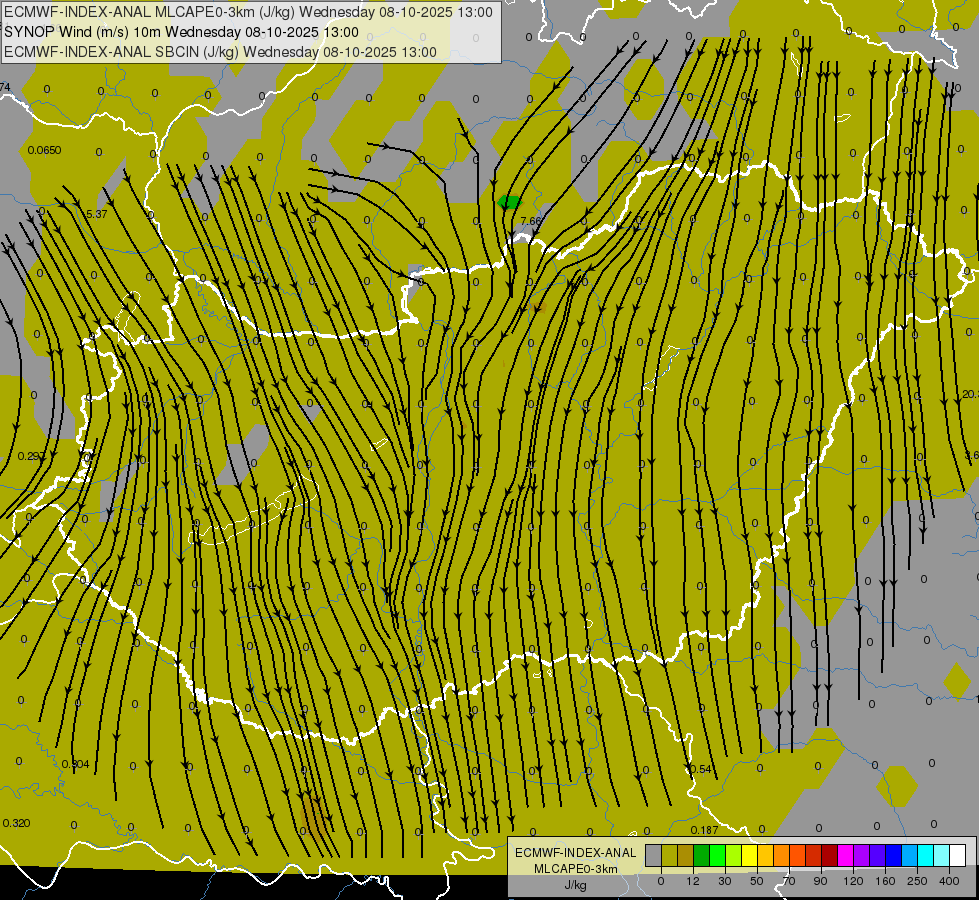979x900 pixels.
Task: Click the map value 0.904
Action: [76, 764]
